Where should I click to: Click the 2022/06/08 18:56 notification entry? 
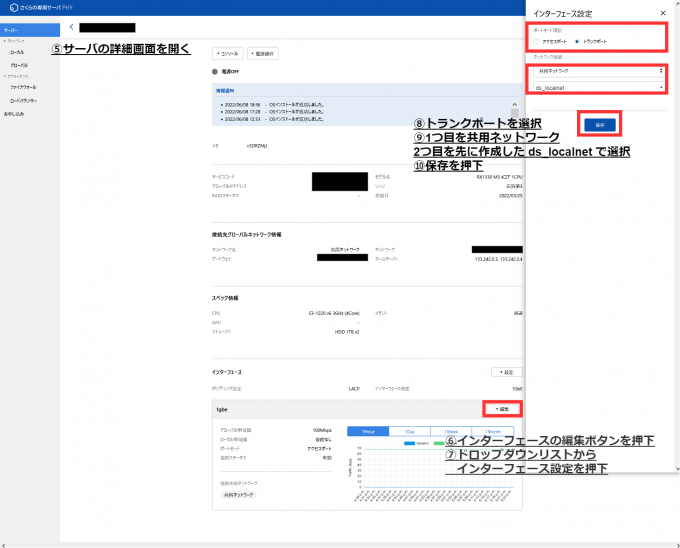(x=272, y=105)
